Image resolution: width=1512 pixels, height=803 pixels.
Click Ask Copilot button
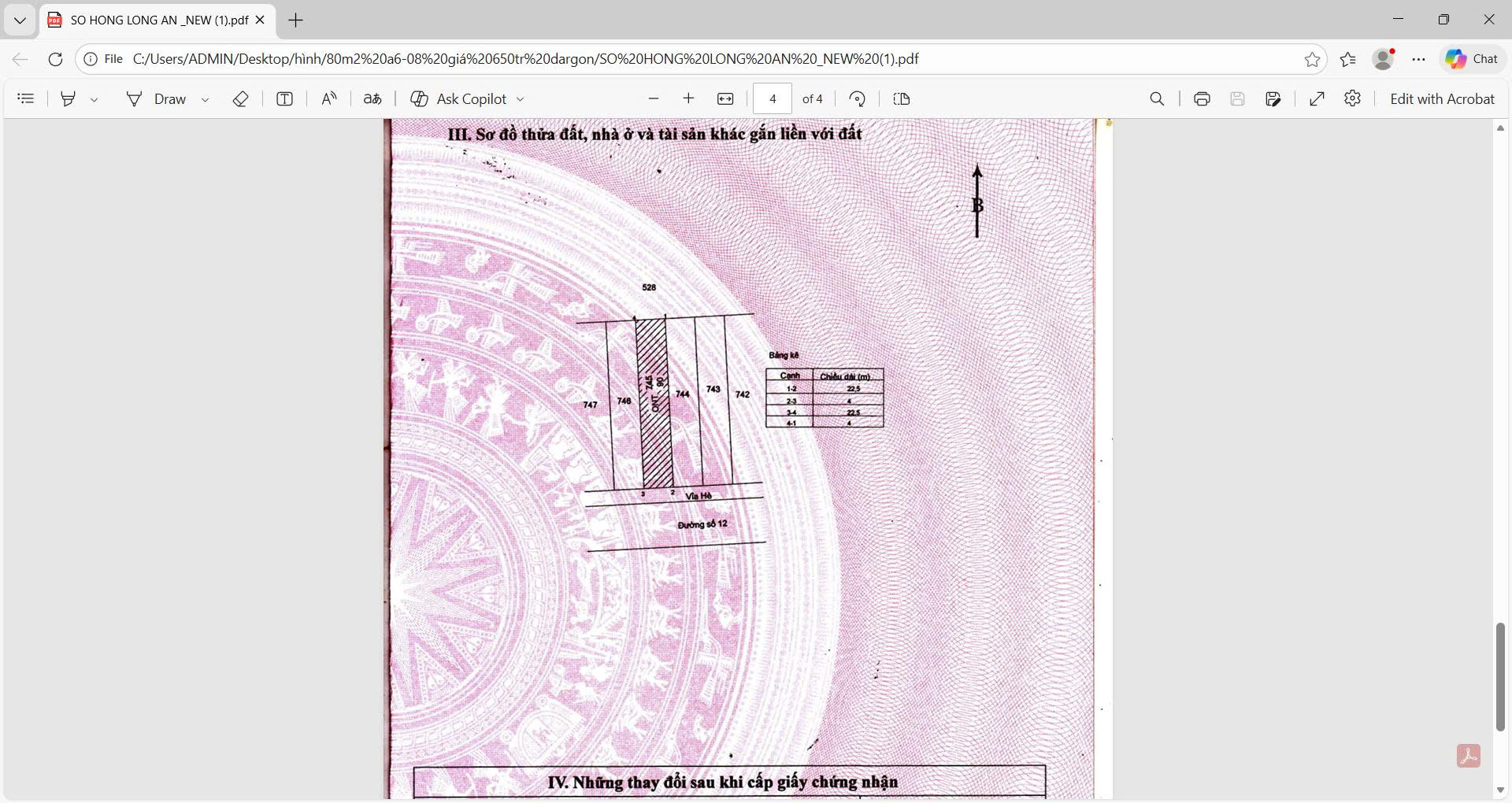click(x=459, y=99)
